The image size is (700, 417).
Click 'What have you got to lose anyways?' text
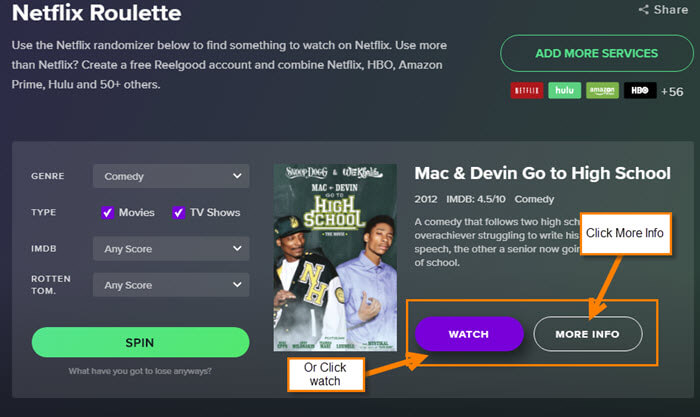[x=140, y=371]
